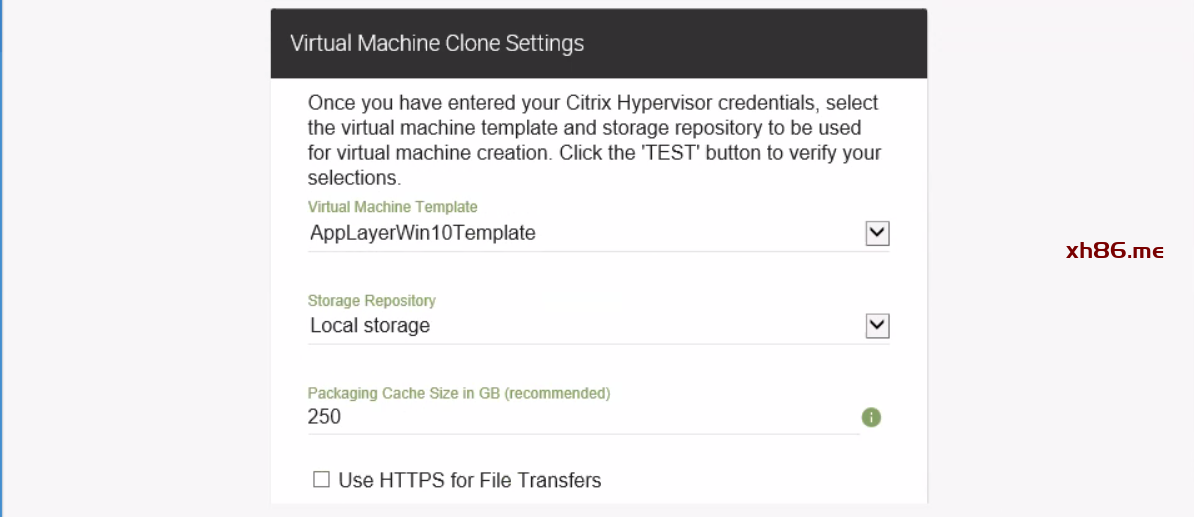Click the Local storage combo box value
This screenshot has height=517, width=1194.
pos(370,326)
